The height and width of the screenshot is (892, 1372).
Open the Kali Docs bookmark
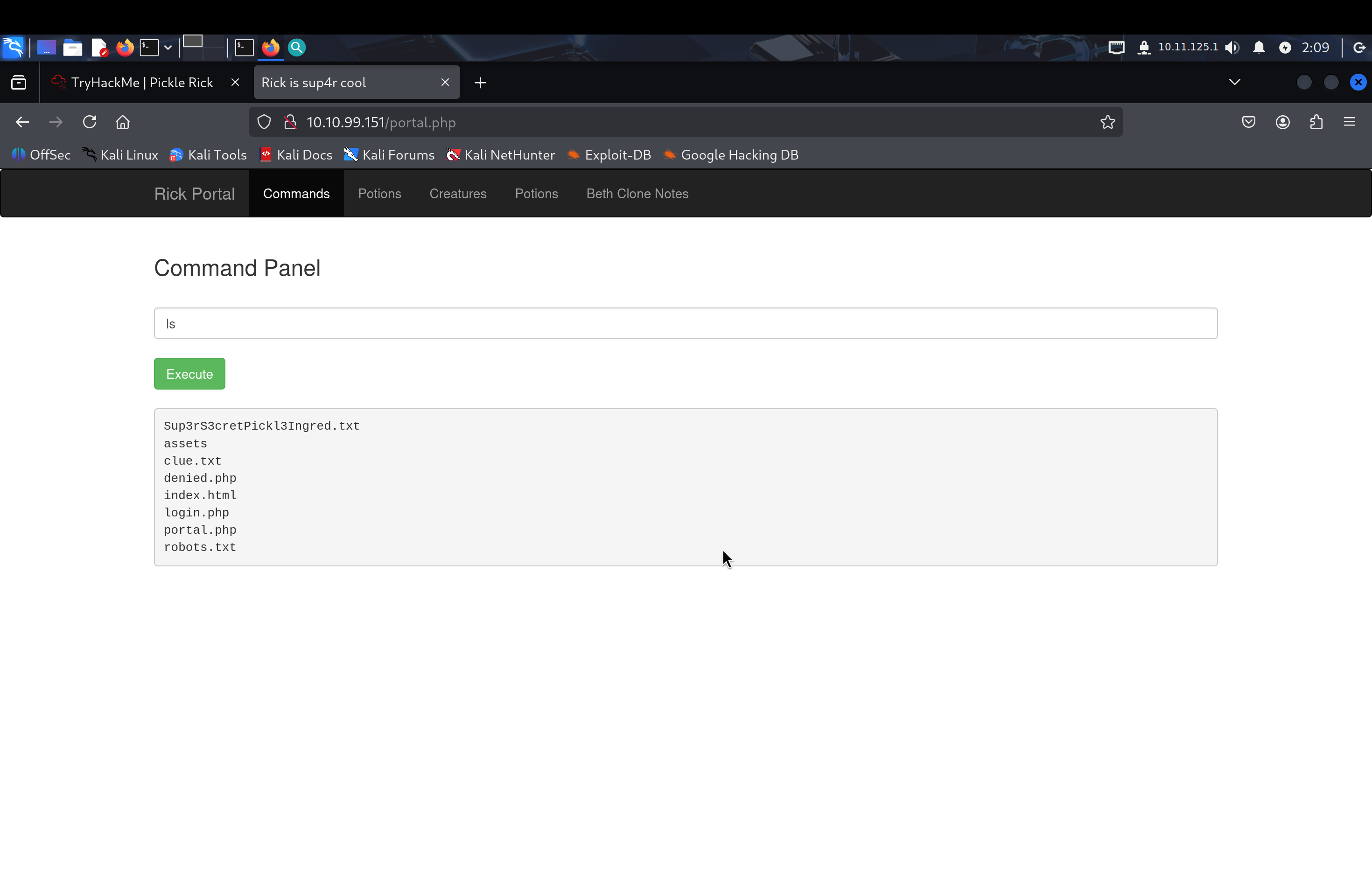coord(296,155)
